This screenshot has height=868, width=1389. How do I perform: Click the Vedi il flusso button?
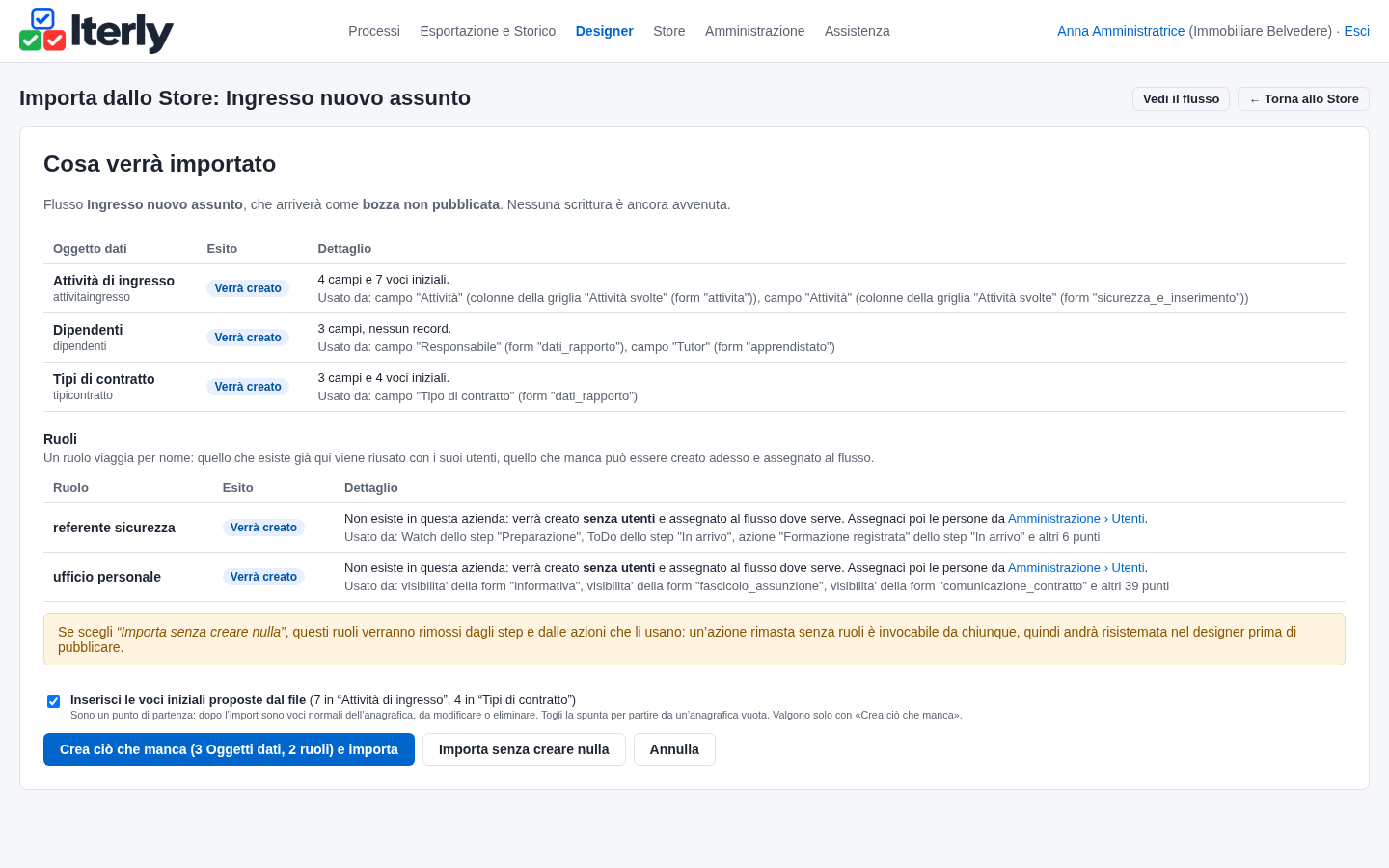click(1181, 99)
